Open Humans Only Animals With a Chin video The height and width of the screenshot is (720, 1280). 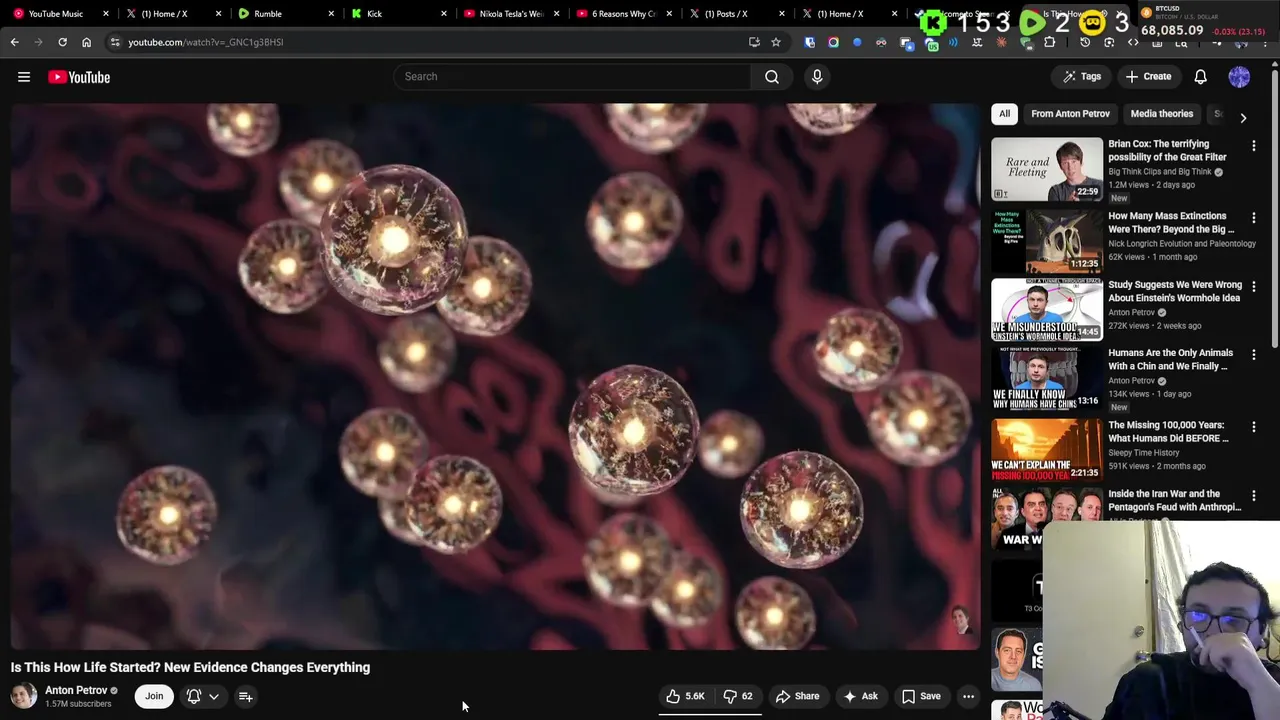click(x=1171, y=359)
